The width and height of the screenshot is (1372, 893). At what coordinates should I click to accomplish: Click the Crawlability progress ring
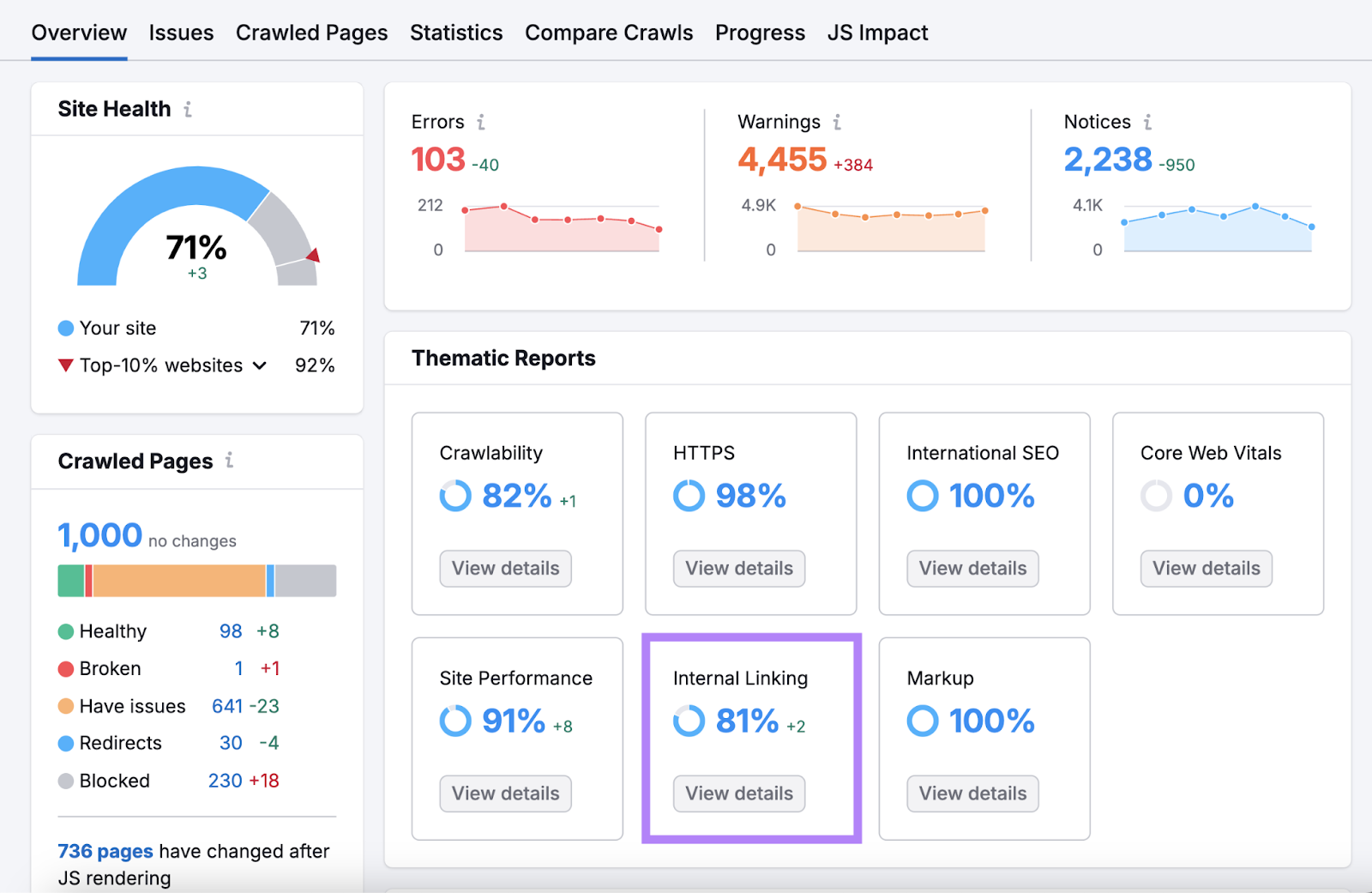click(x=454, y=495)
